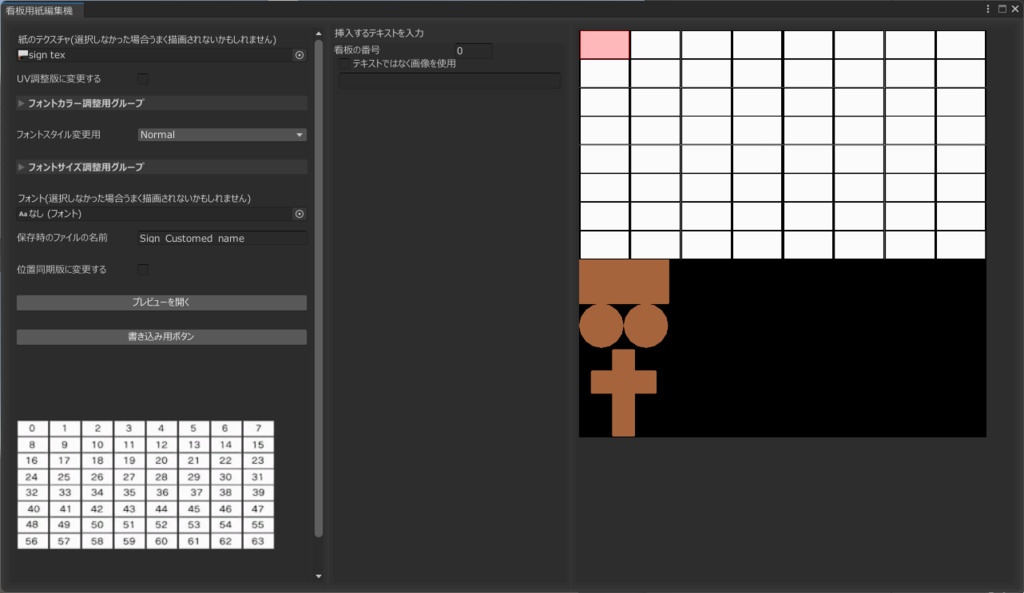Click the left brown circle shape
Viewport: 1024px width, 593px height.
click(601, 325)
